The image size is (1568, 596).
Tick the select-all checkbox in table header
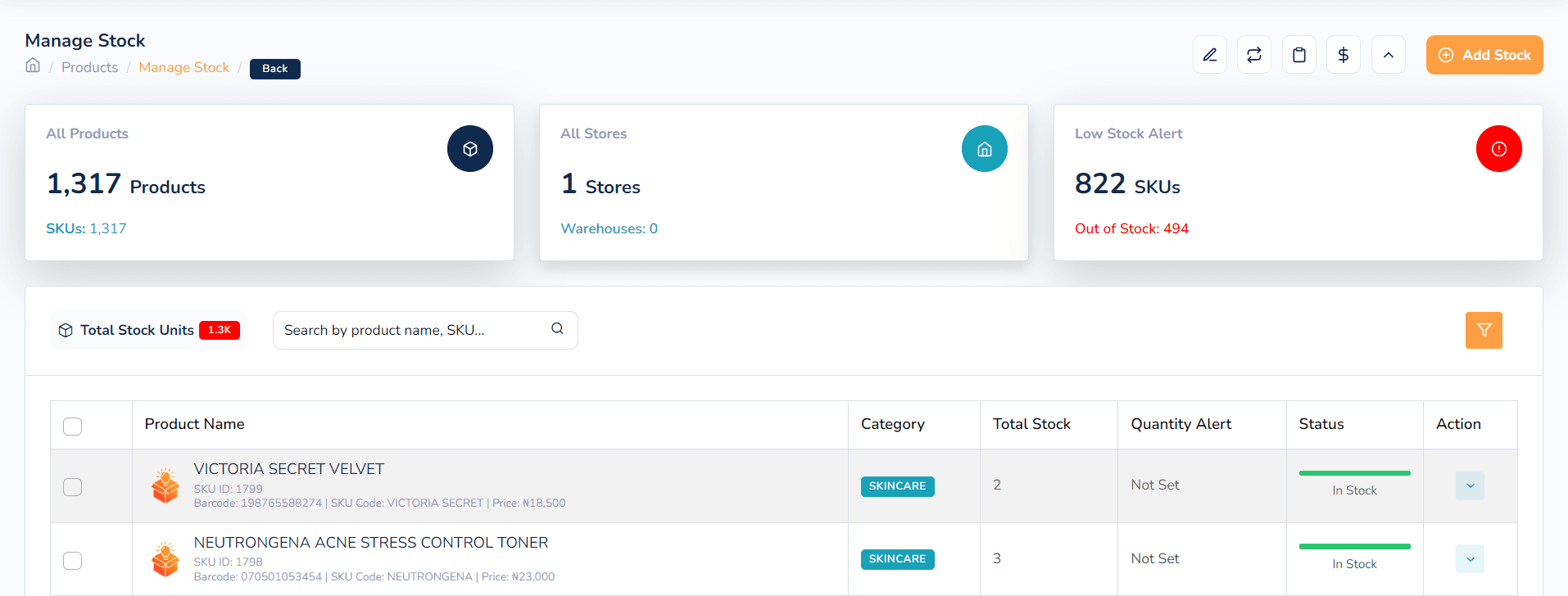[x=73, y=426]
